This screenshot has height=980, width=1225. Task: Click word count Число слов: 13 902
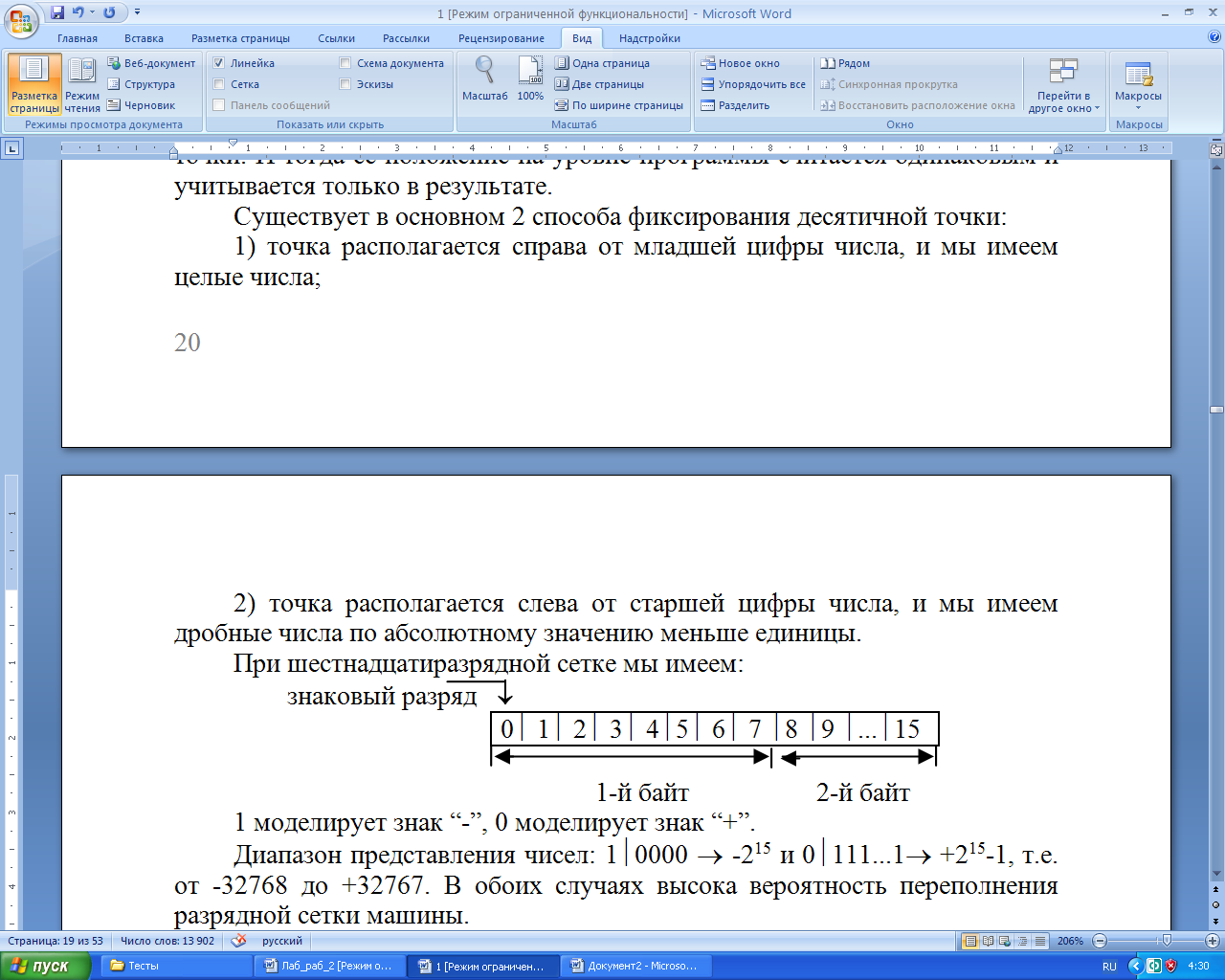(x=167, y=941)
